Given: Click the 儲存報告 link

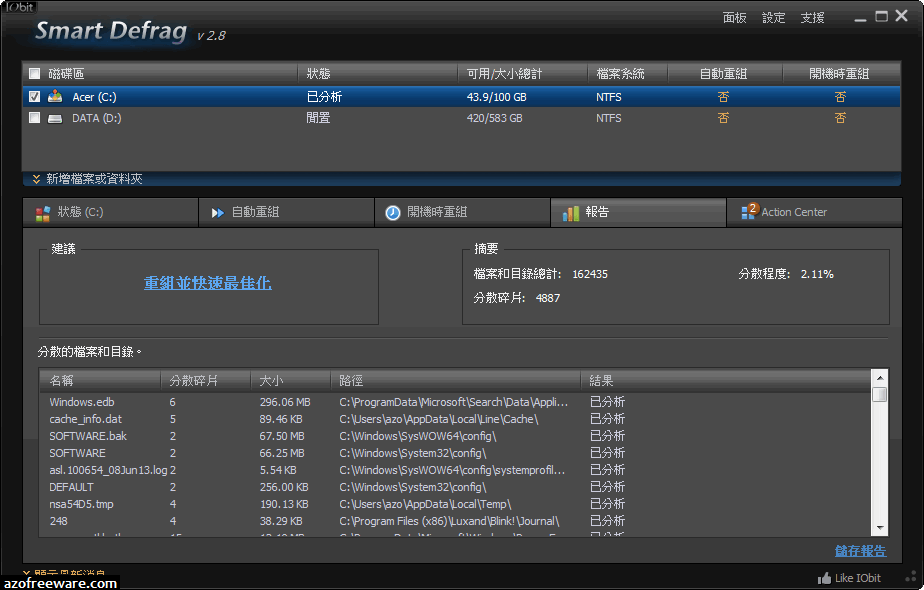Looking at the screenshot, I should coord(860,551).
